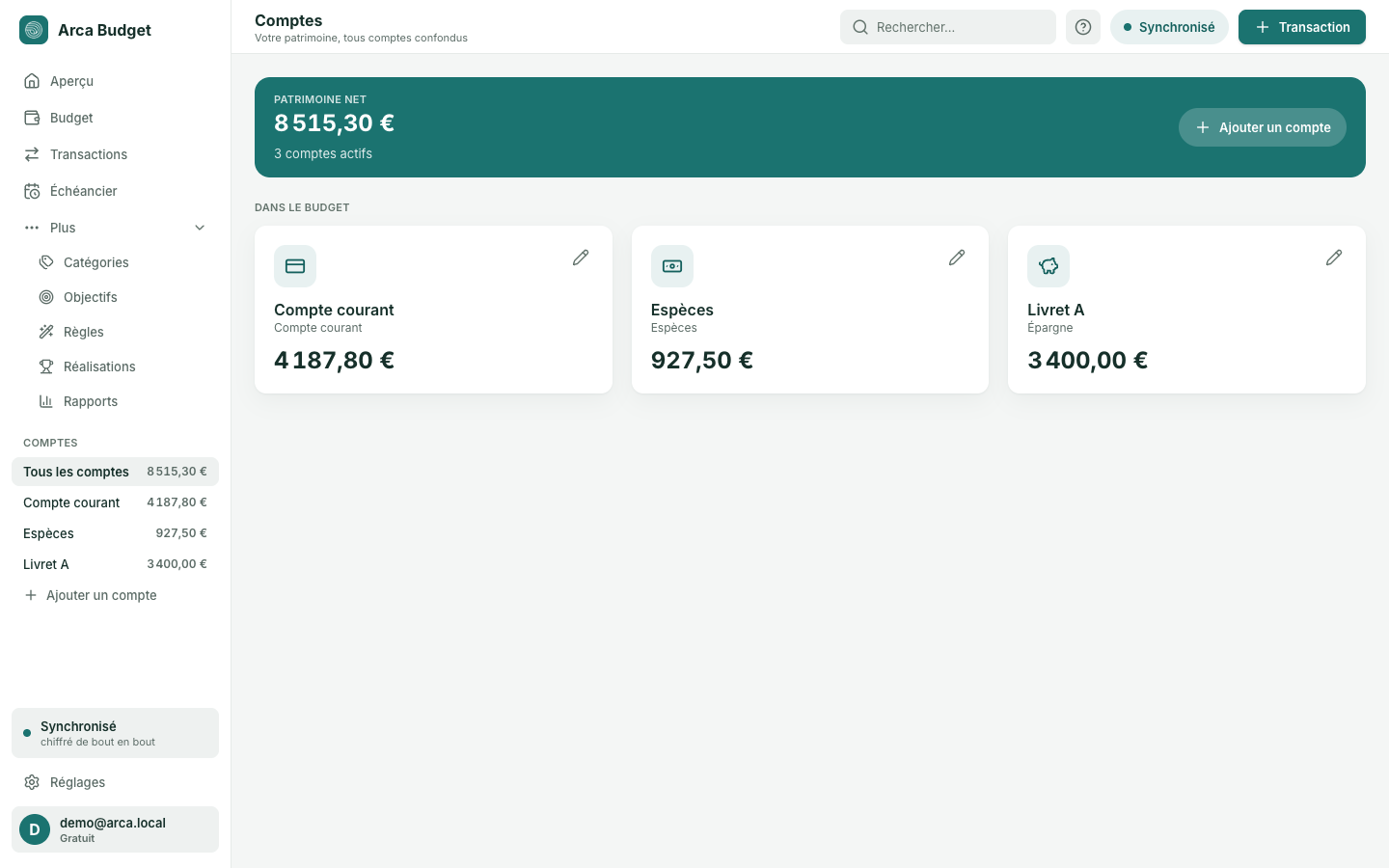
Task: Click the magnifier icon in search box
Action: pos(860,27)
